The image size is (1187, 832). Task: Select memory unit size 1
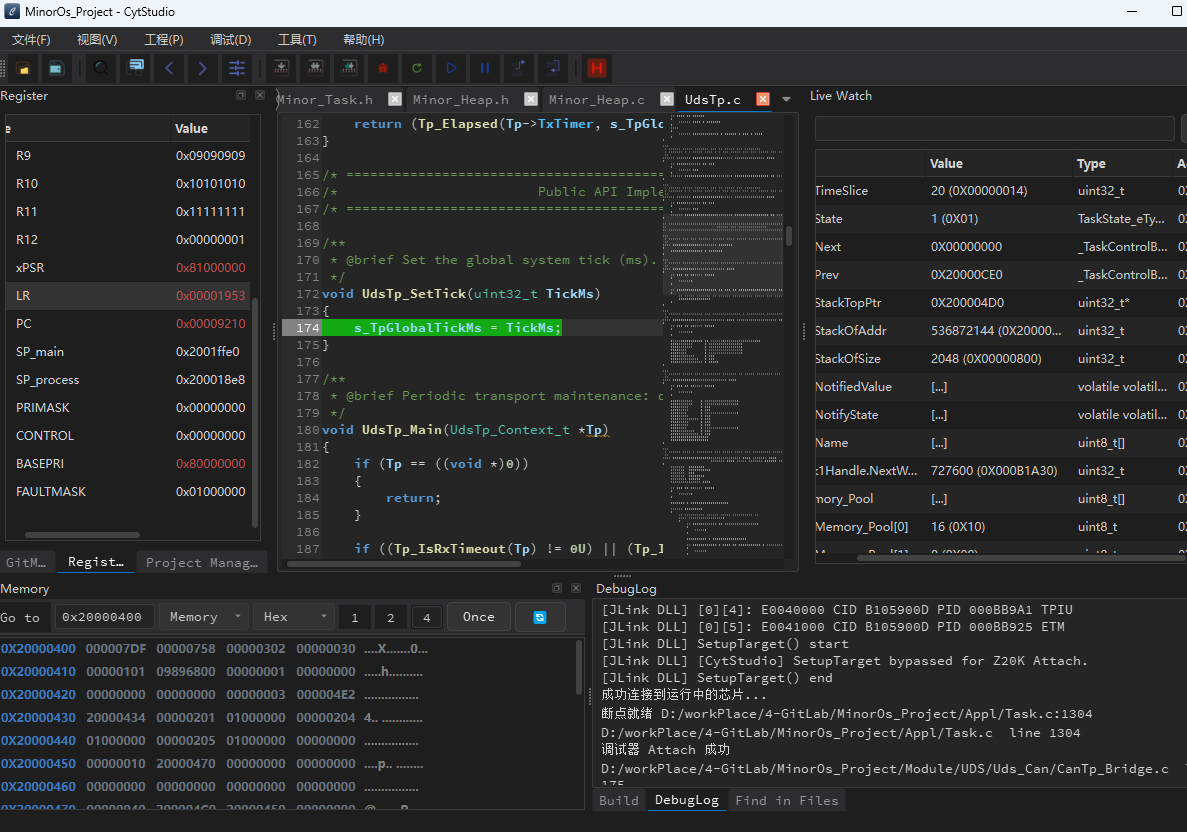pyautogui.click(x=354, y=618)
